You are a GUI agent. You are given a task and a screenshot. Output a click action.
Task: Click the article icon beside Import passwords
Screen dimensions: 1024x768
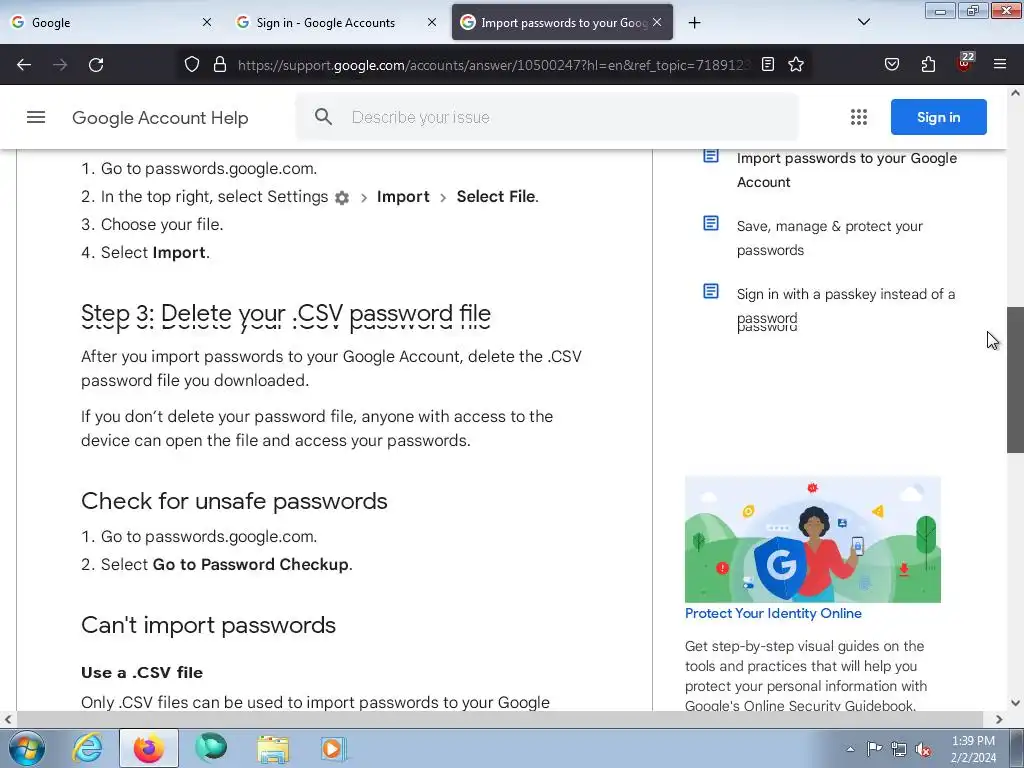coord(711,155)
